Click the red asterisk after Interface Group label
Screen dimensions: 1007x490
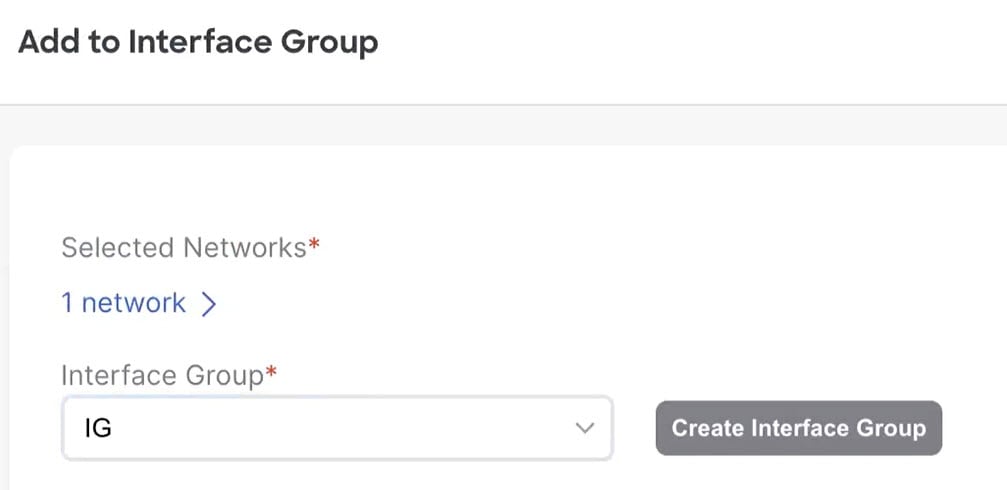271,372
